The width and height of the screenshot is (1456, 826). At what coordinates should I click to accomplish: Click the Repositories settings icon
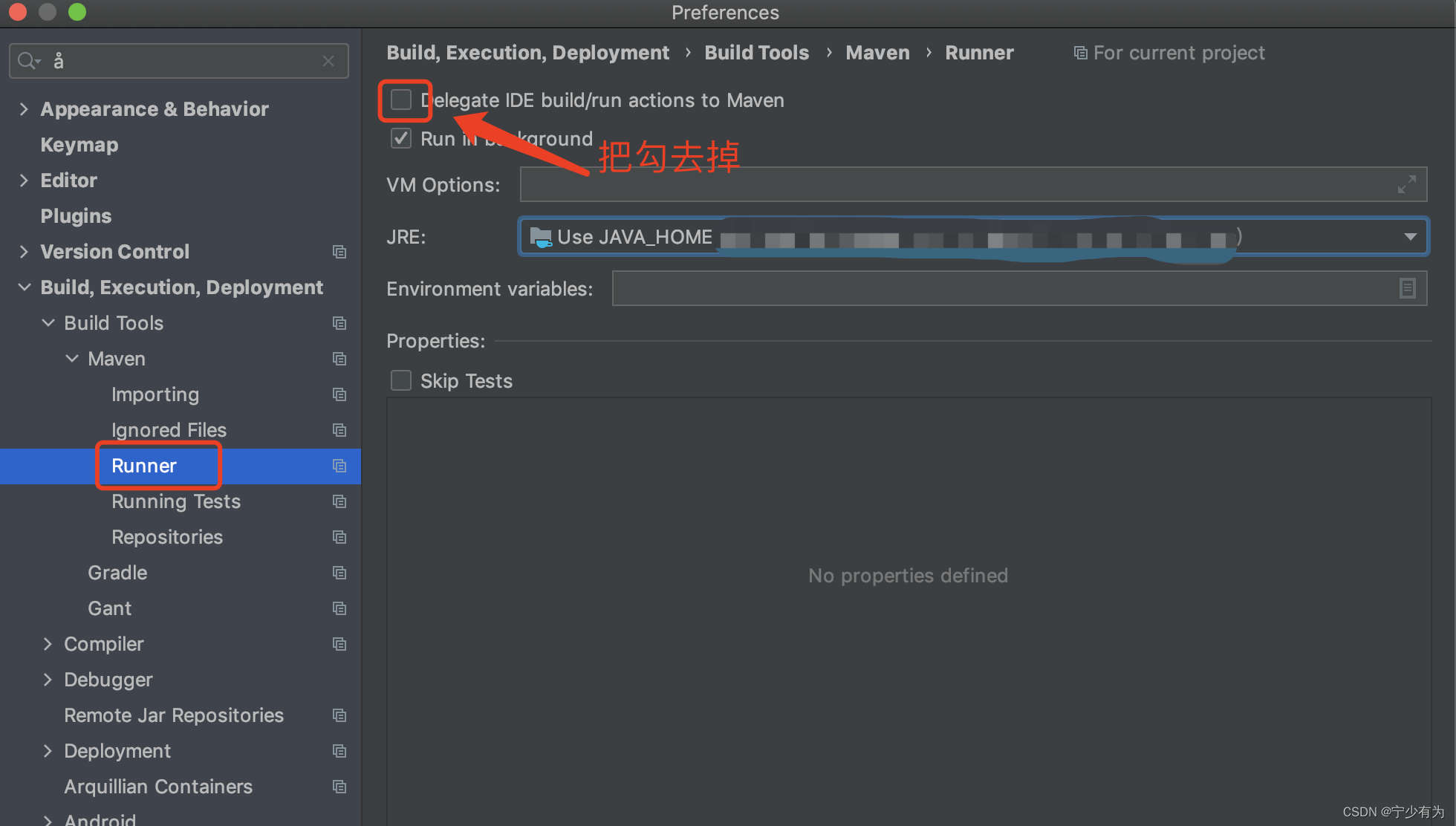341,537
